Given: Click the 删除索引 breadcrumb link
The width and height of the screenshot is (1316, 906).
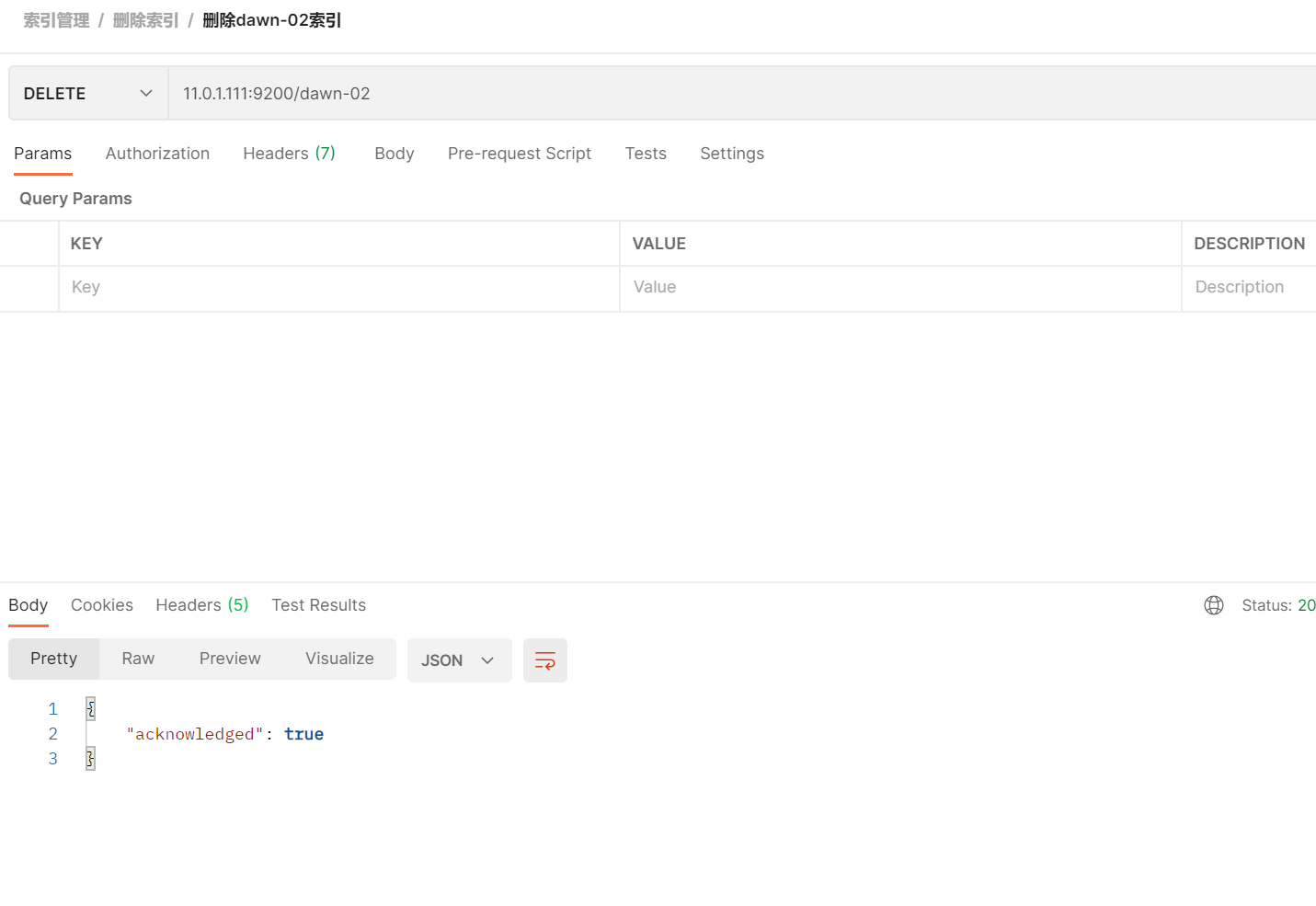Looking at the screenshot, I should click(x=145, y=20).
